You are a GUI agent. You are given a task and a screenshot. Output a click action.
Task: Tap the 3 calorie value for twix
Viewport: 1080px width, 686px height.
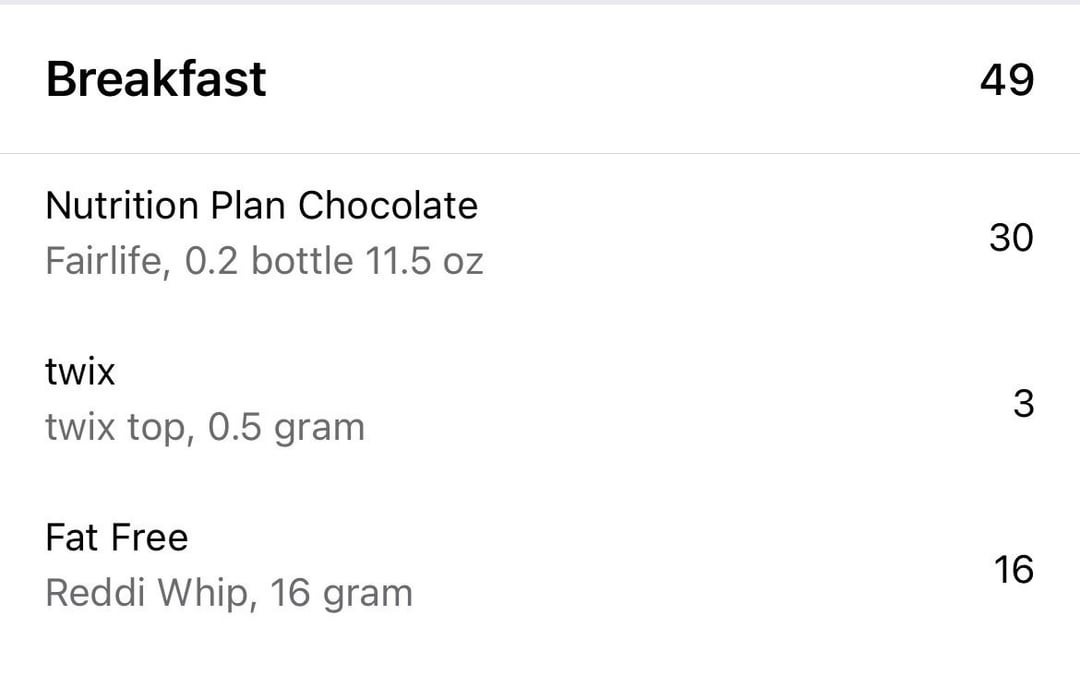[1024, 404]
